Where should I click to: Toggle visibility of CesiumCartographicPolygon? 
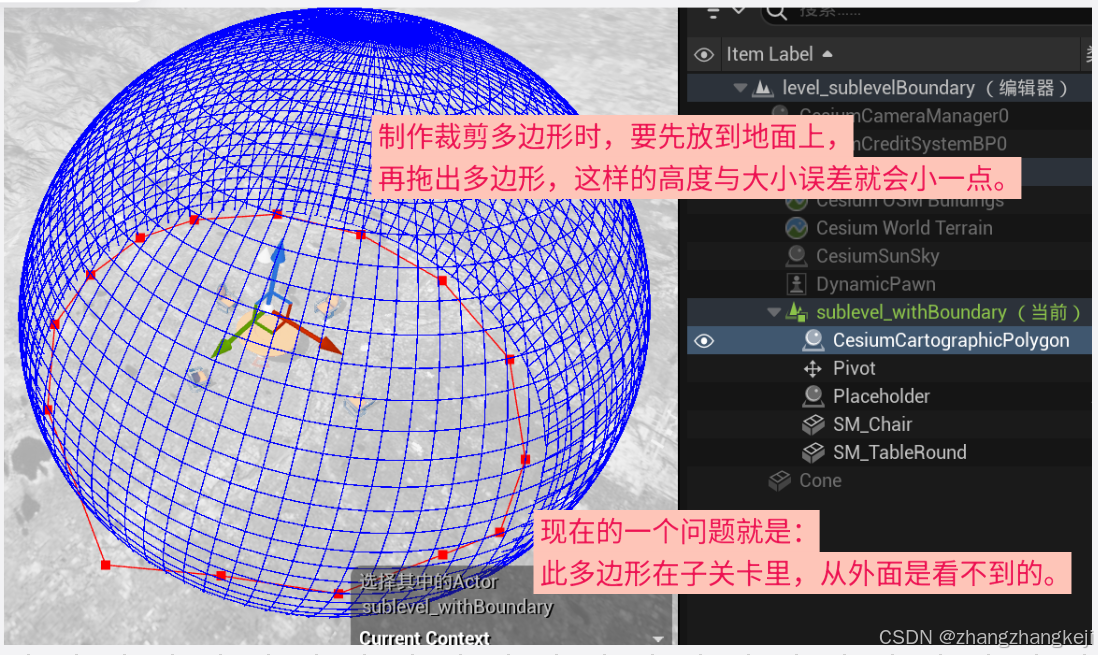pyautogui.click(x=704, y=340)
